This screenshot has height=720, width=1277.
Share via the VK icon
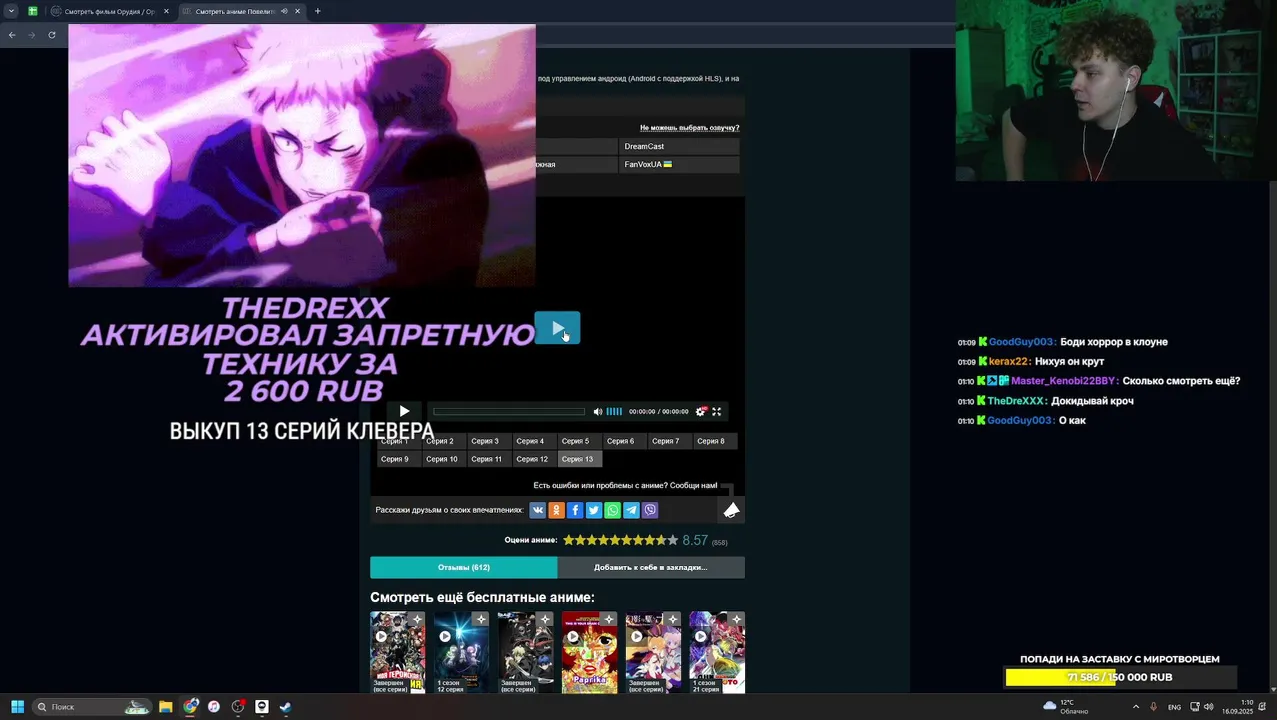538,510
